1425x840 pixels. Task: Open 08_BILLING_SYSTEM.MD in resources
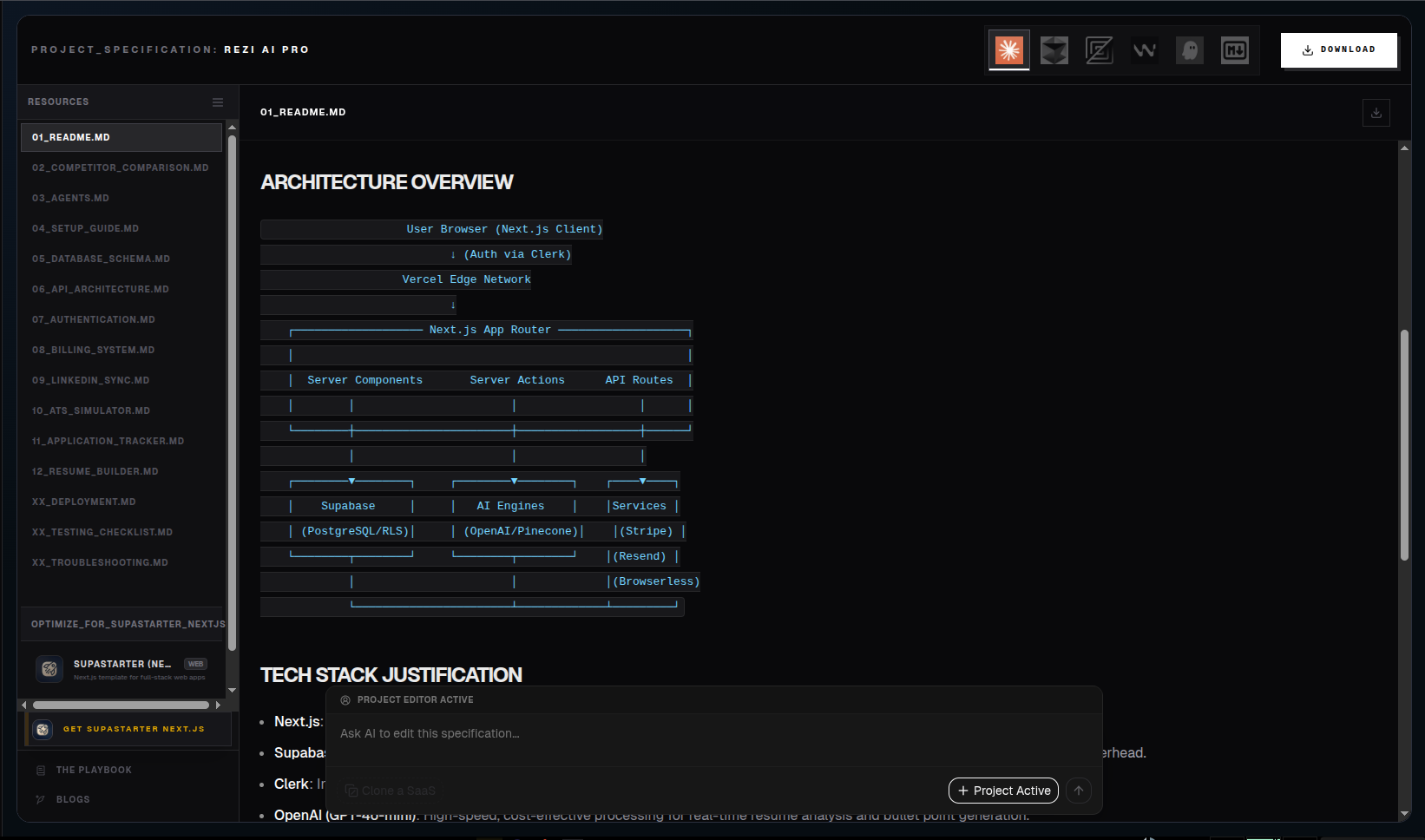93,350
